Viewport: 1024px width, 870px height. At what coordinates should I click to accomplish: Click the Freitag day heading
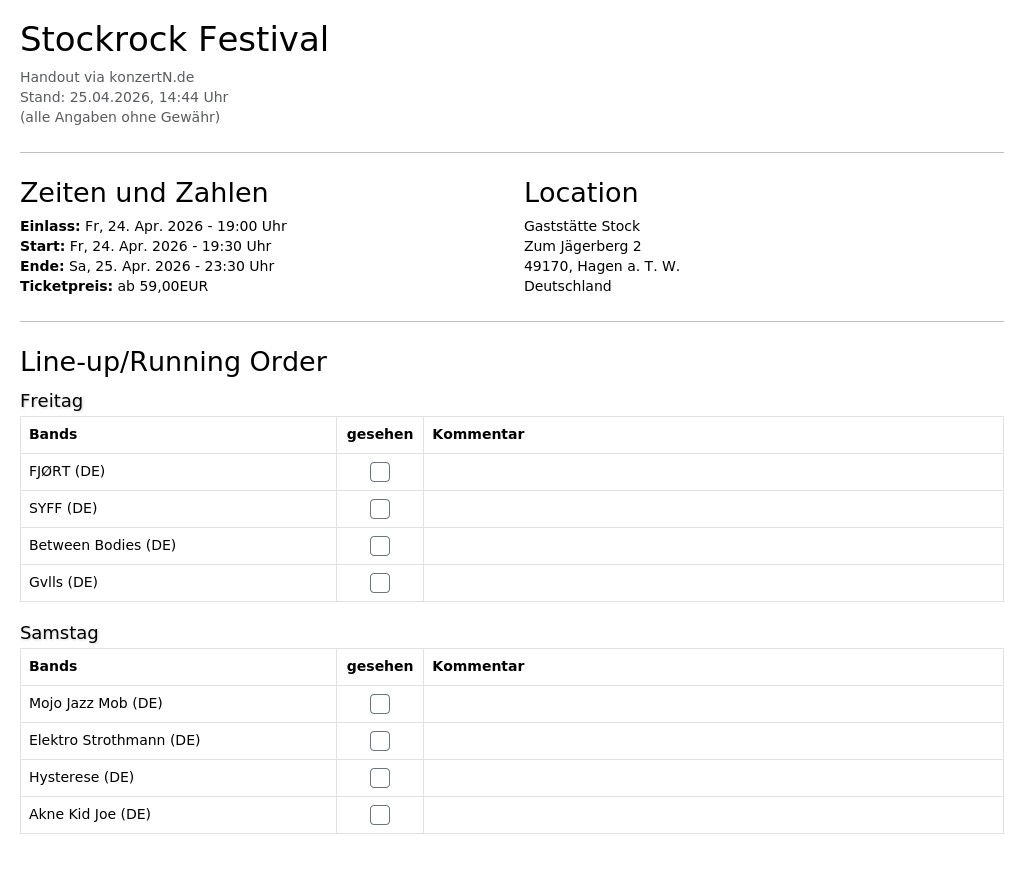52,401
